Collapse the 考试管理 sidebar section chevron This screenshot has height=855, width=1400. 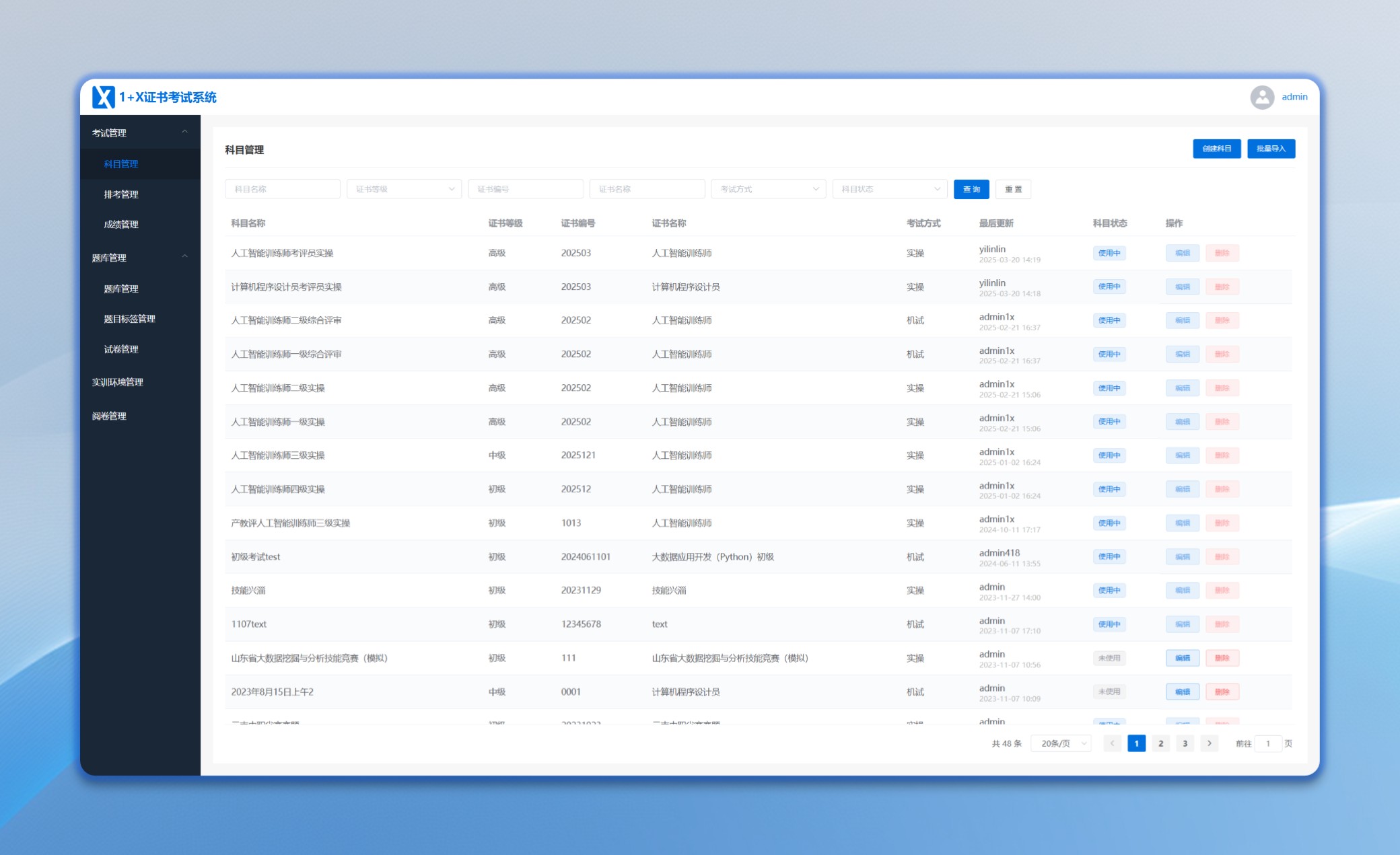point(185,132)
